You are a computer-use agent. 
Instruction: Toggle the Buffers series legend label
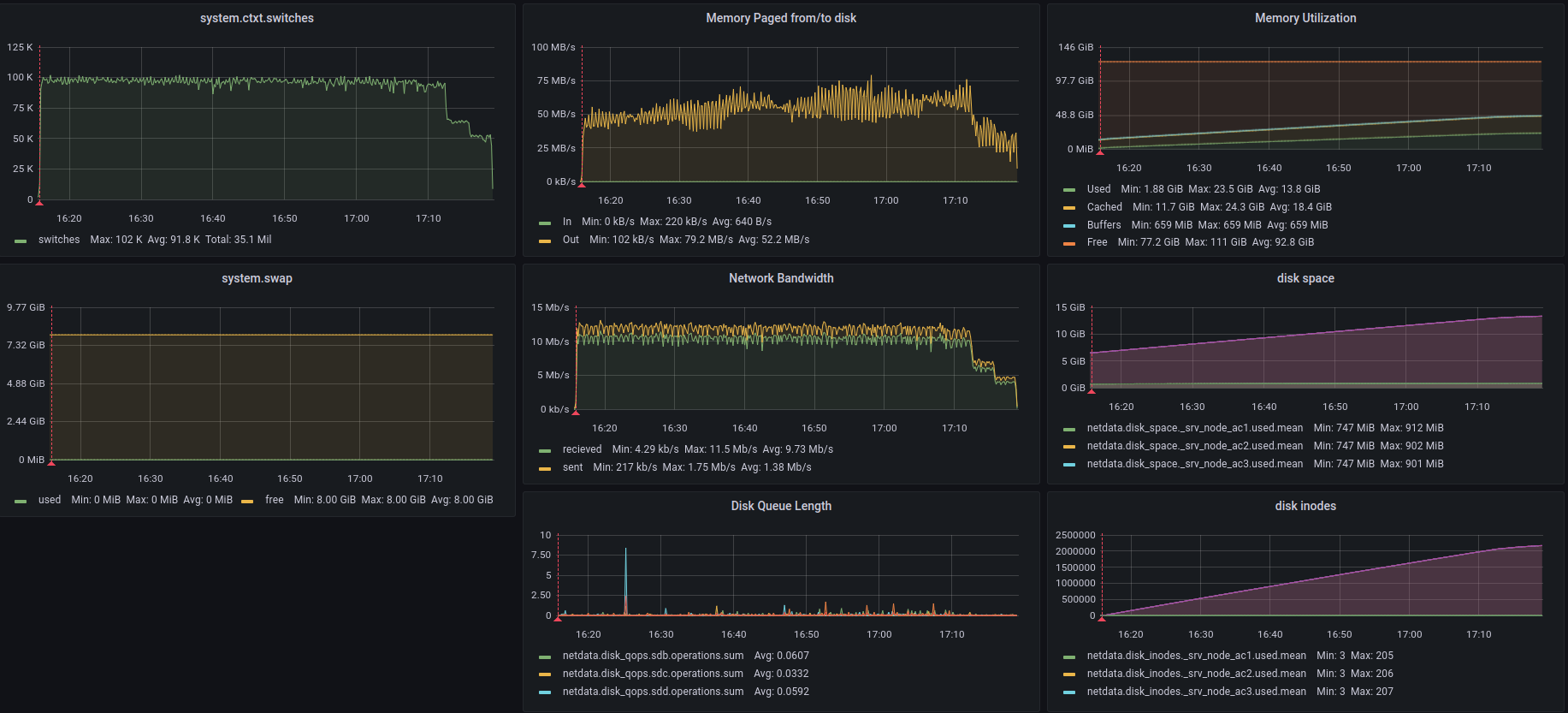(1104, 225)
